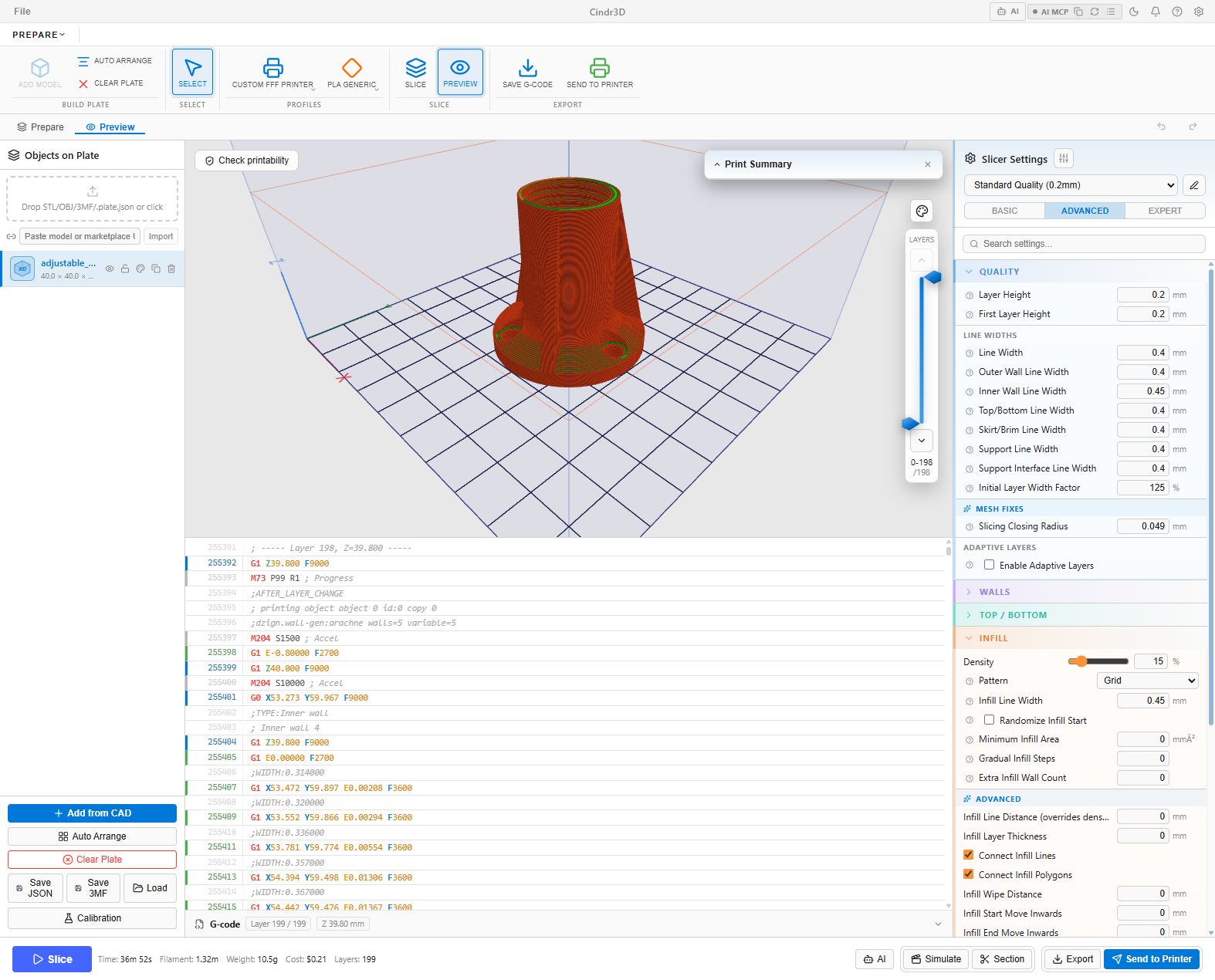Click the Clear Plate red X icon
Image resolution: width=1215 pixels, height=980 pixels.
click(83, 83)
